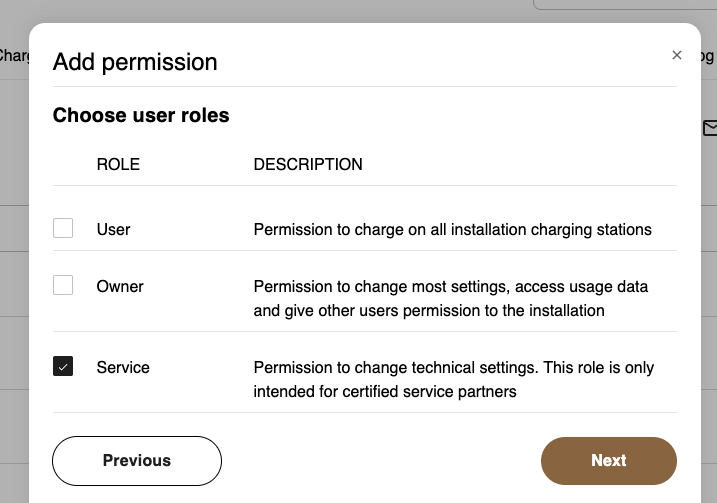Click the ROLE column header
Image resolution: width=717 pixels, height=503 pixels.
(x=118, y=164)
